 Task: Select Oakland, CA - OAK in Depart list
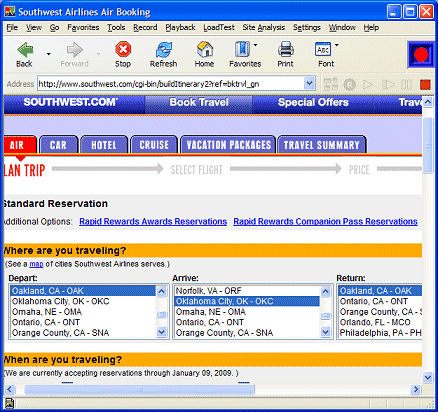pos(83,291)
